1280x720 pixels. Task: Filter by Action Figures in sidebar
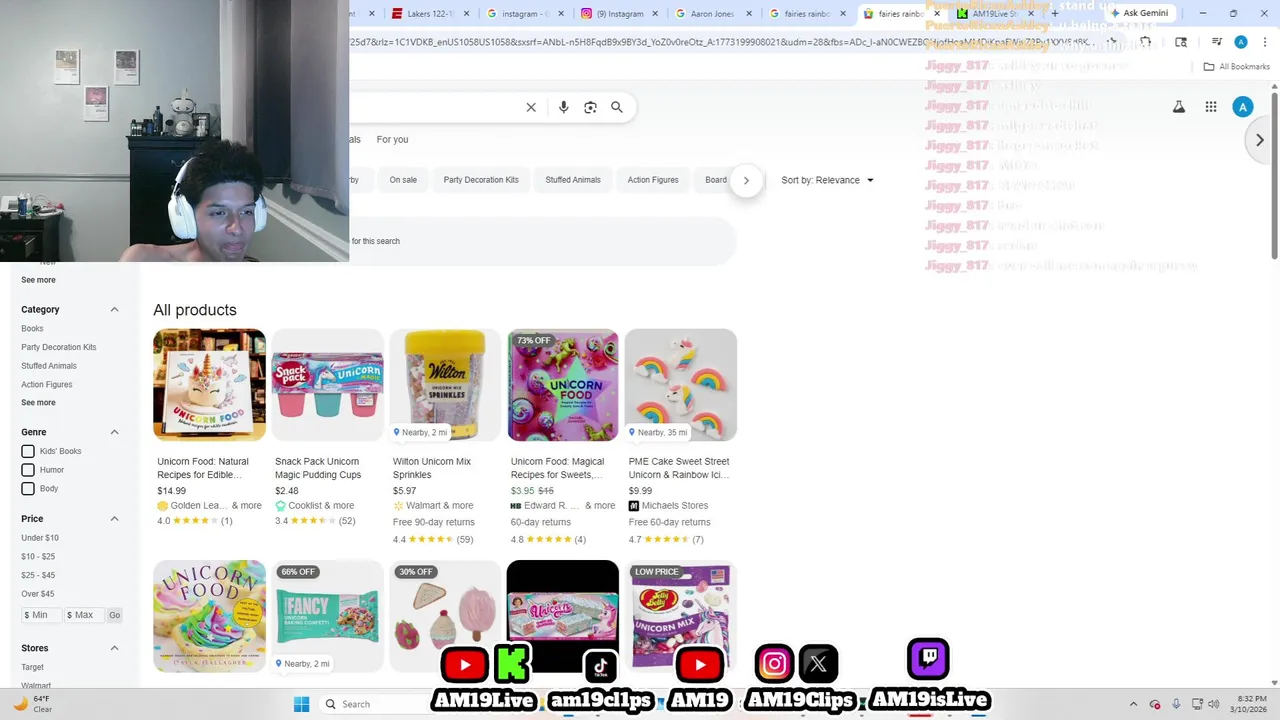(47, 385)
